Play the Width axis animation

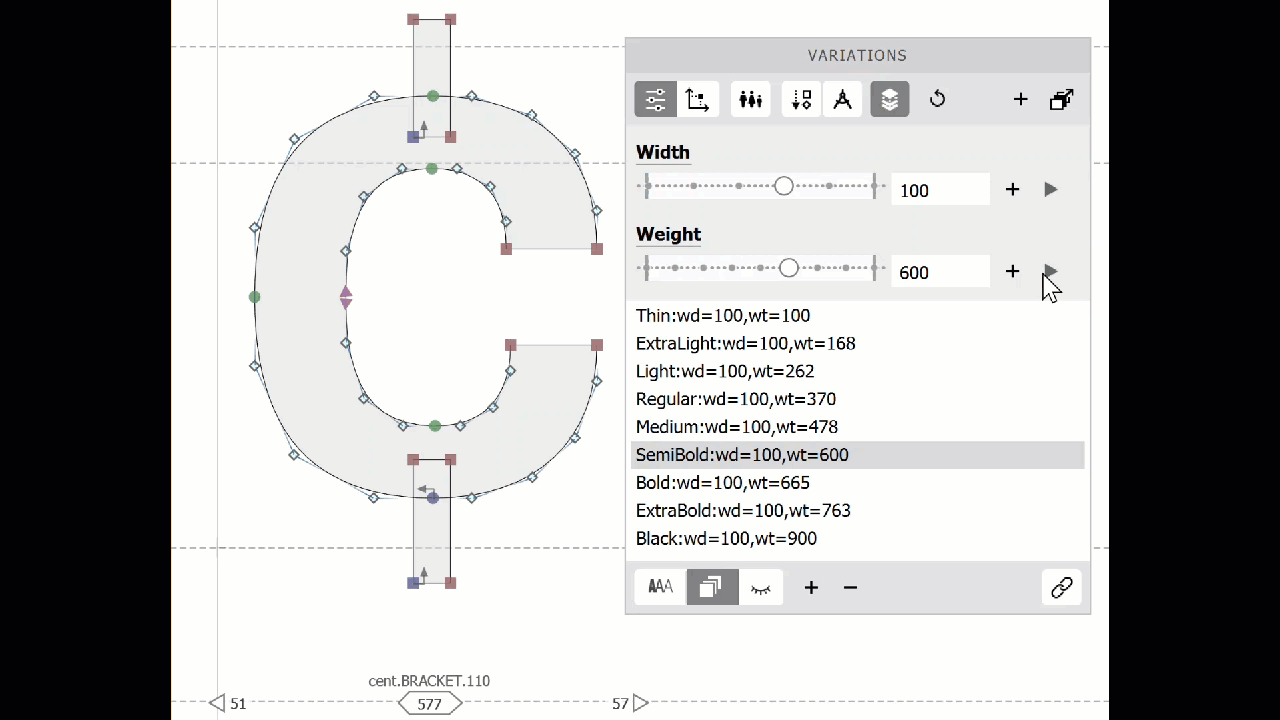[x=1050, y=189]
